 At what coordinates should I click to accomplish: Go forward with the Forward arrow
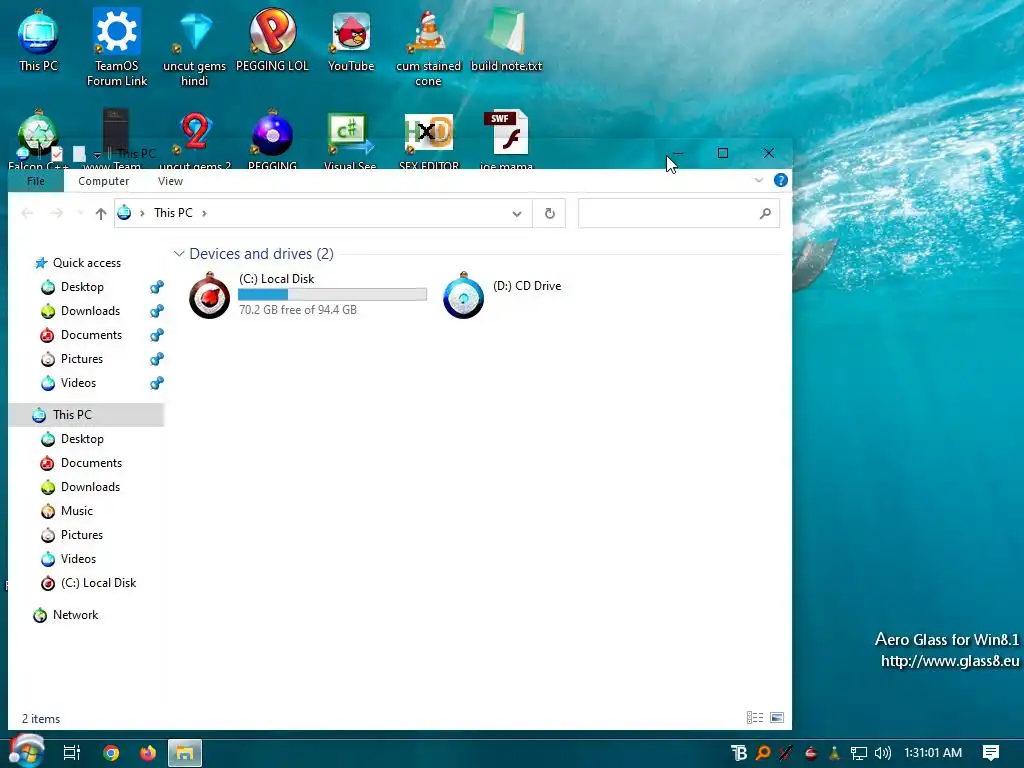point(57,213)
